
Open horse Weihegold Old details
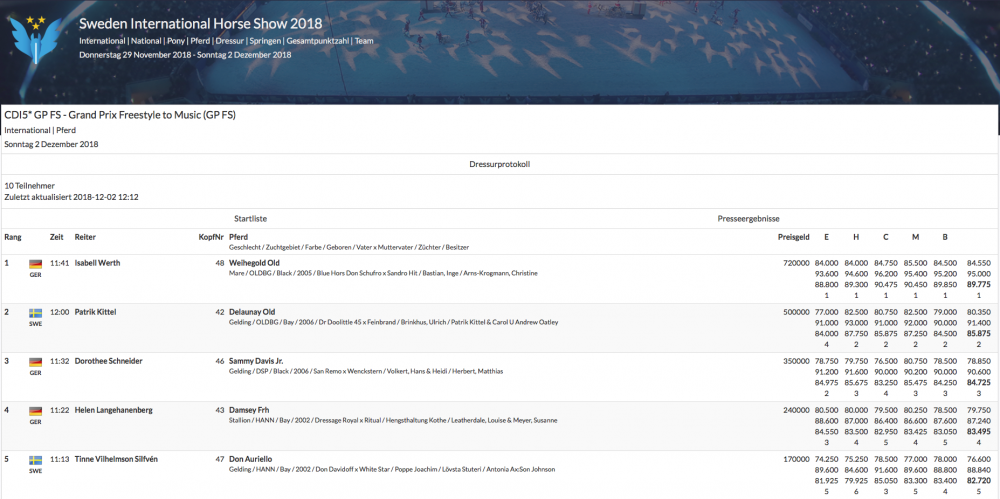pos(254,263)
